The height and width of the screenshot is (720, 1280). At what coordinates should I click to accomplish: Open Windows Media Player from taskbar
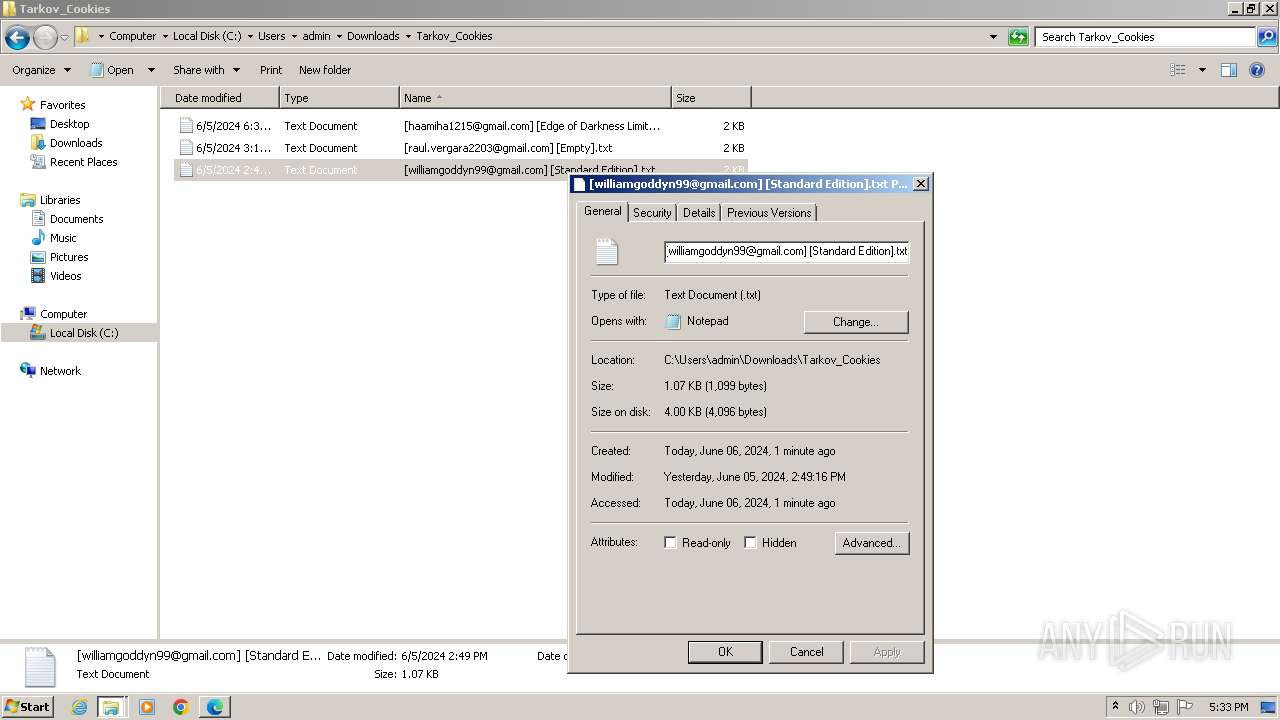(x=147, y=707)
